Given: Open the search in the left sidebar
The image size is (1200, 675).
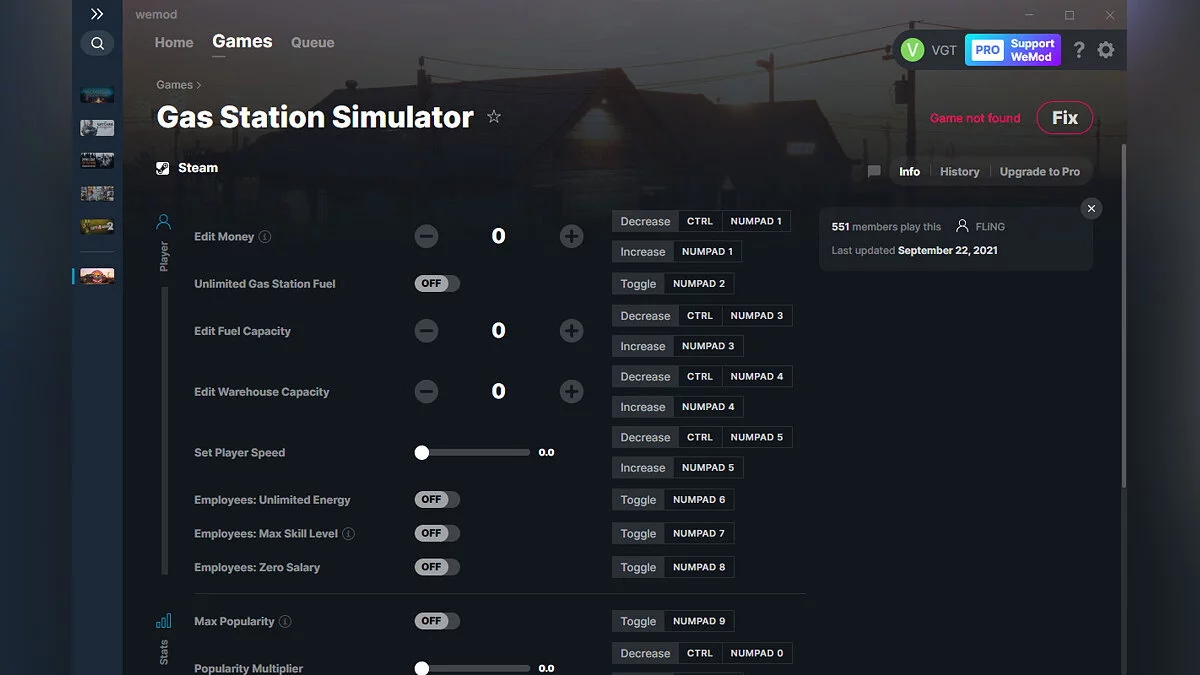Looking at the screenshot, I should click(97, 44).
